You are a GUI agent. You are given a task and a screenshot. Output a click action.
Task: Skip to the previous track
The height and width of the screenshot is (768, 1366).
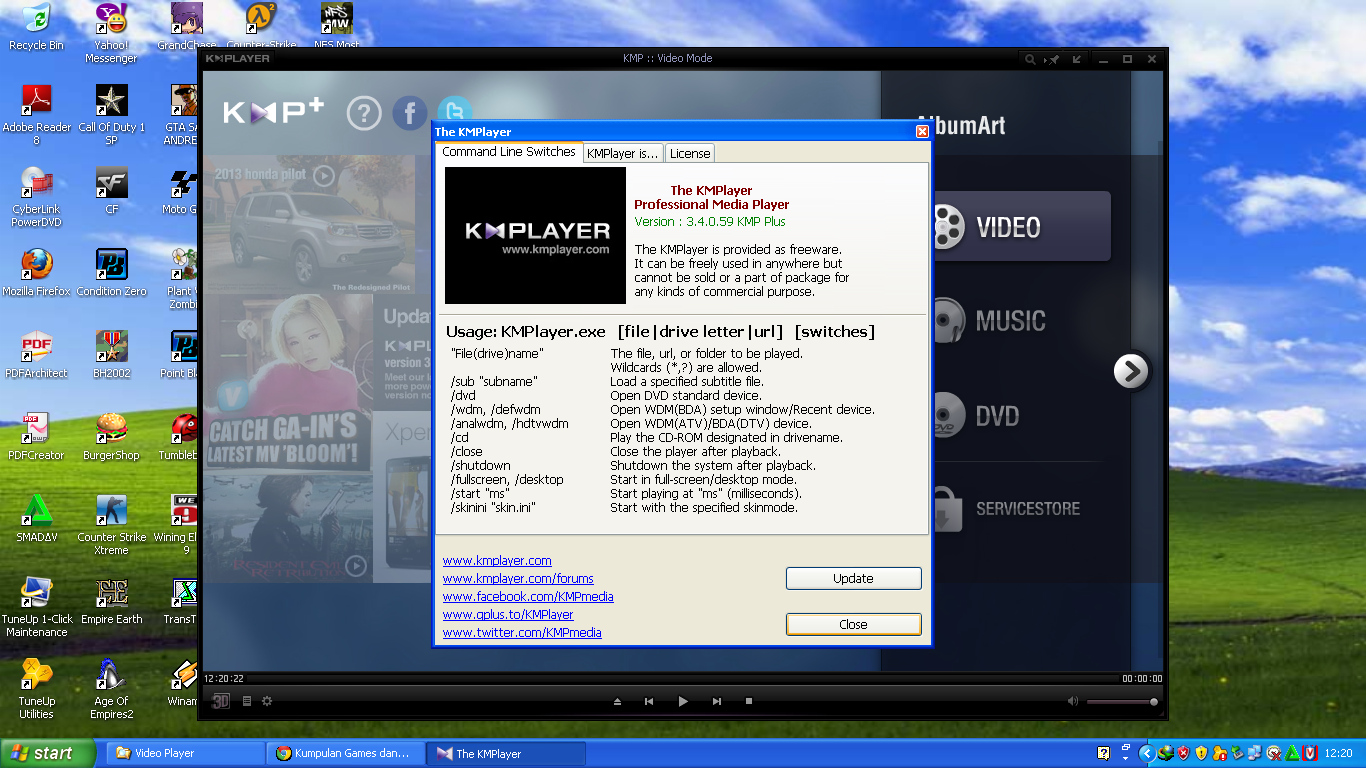pos(649,702)
